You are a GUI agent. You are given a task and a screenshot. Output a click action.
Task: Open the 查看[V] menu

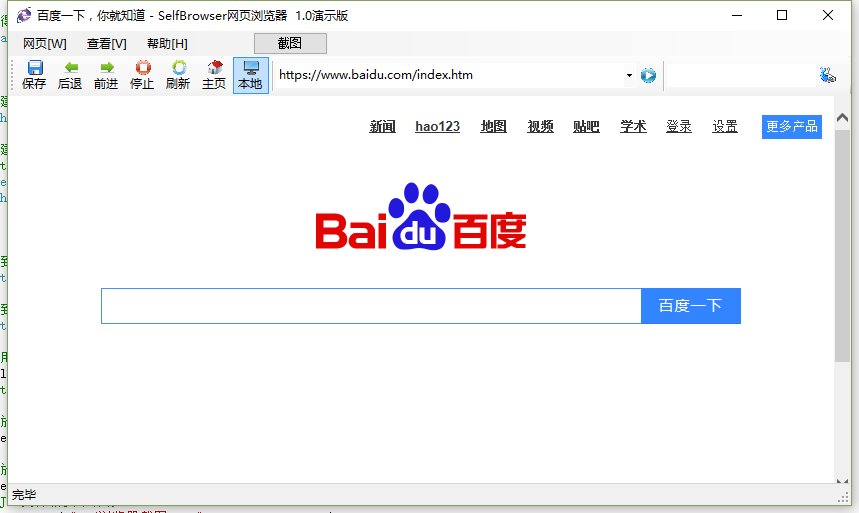click(x=107, y=44)
